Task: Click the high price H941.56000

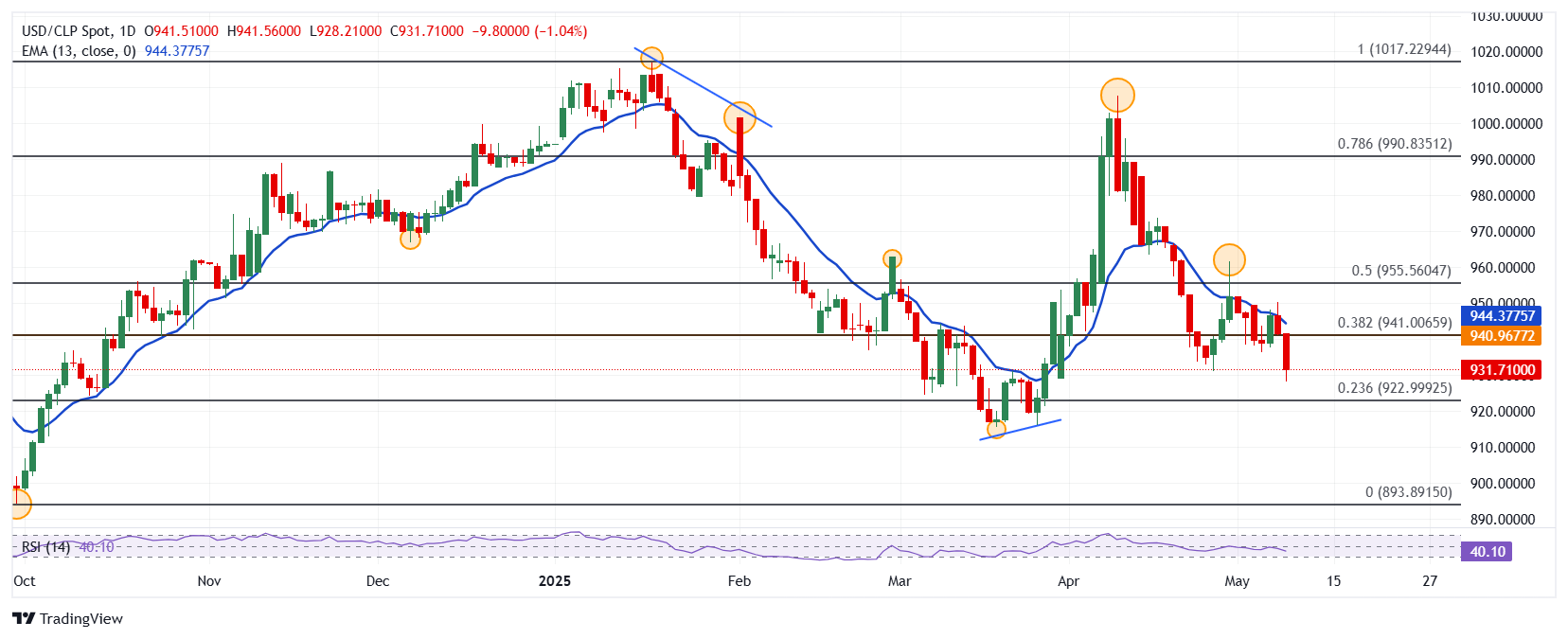Action: point(264,31)
